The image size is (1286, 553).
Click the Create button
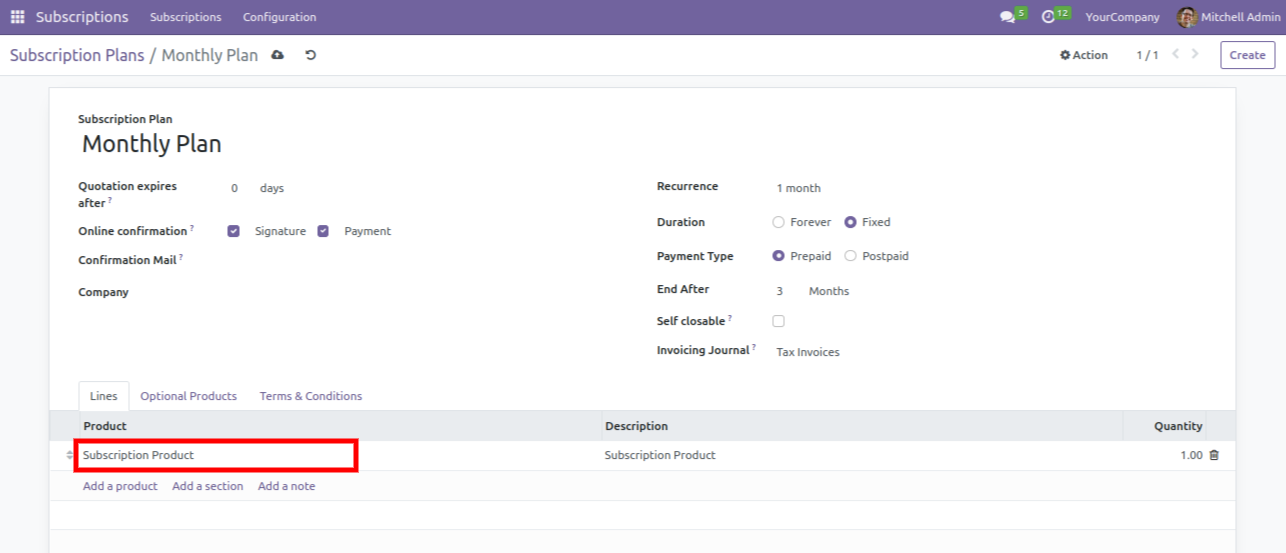(x=1247, y=55)
